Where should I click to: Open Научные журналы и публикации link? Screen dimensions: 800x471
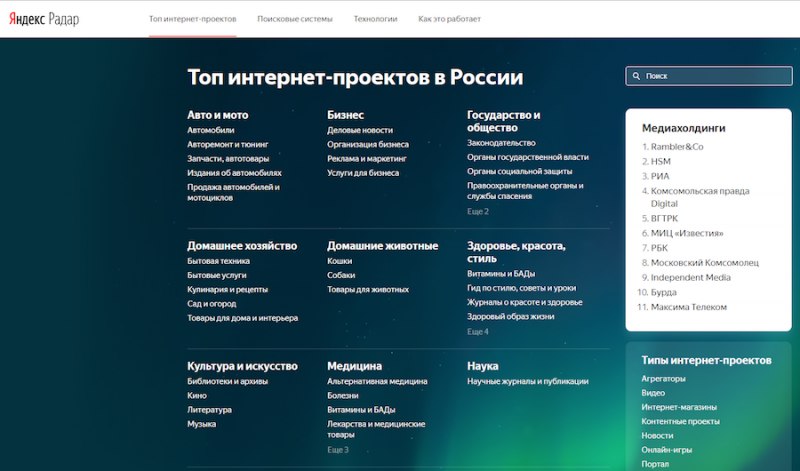(x=528, y=381)
